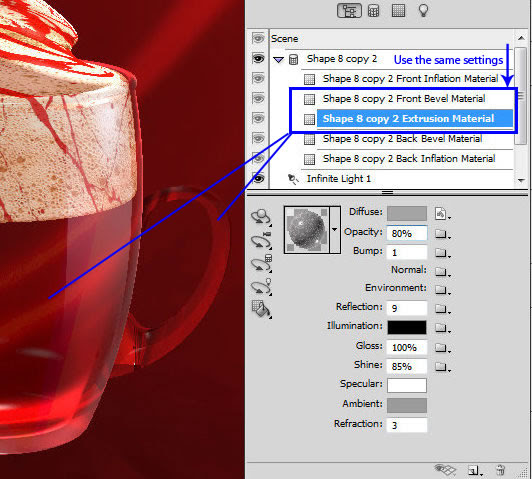The image size is (532, 479).
Task: Click the Shape 8 copy 2 Back Inflation Material
Action: (x=409, y=159)
